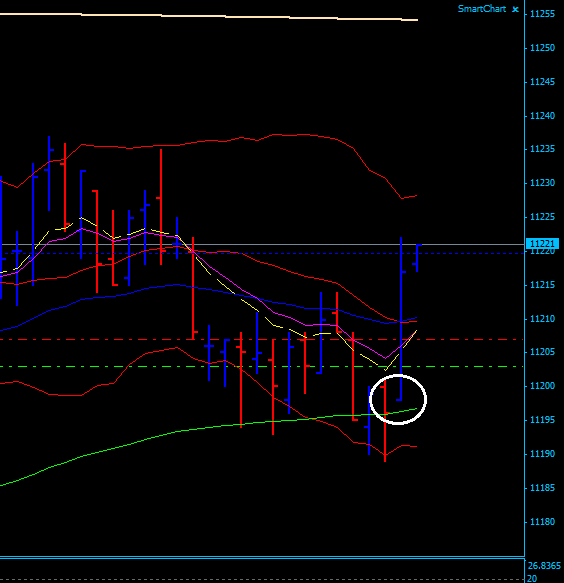
Task: Select the red dash-dot horizontal level line
Action: 262,339
